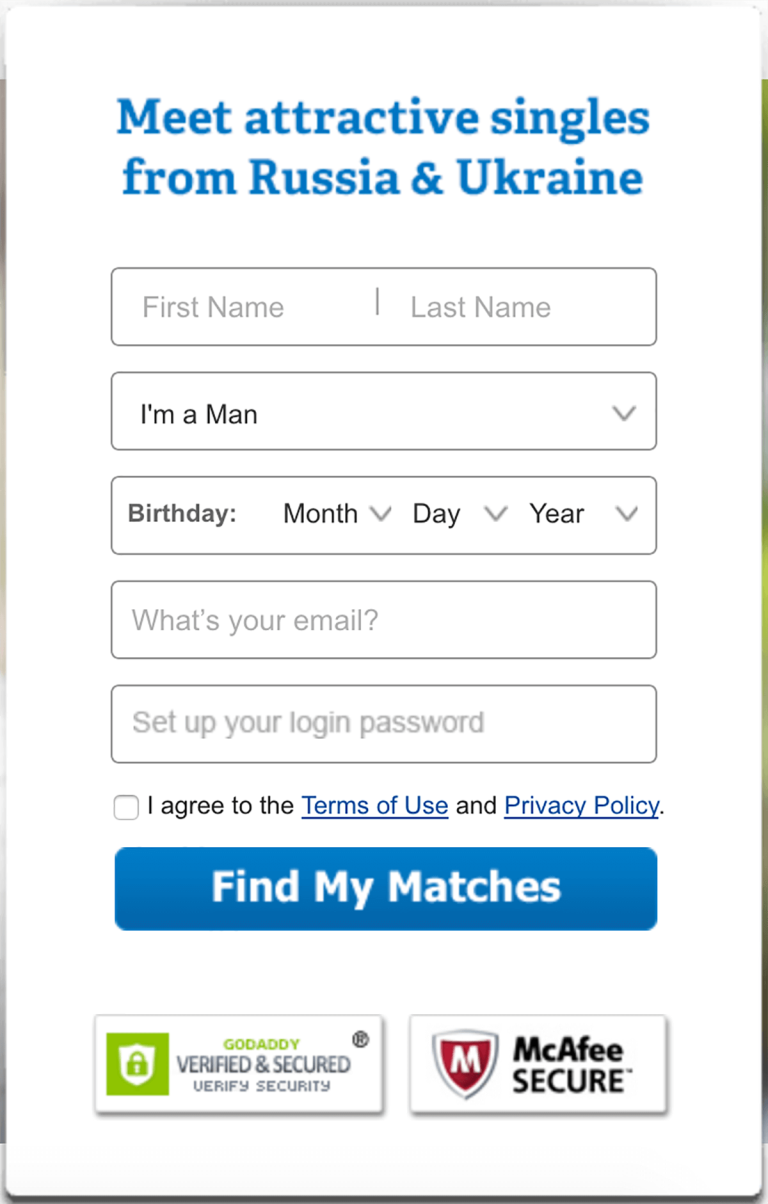
Task: Open the McAfee Secure badge text
Action: (x=568, y=1065)
